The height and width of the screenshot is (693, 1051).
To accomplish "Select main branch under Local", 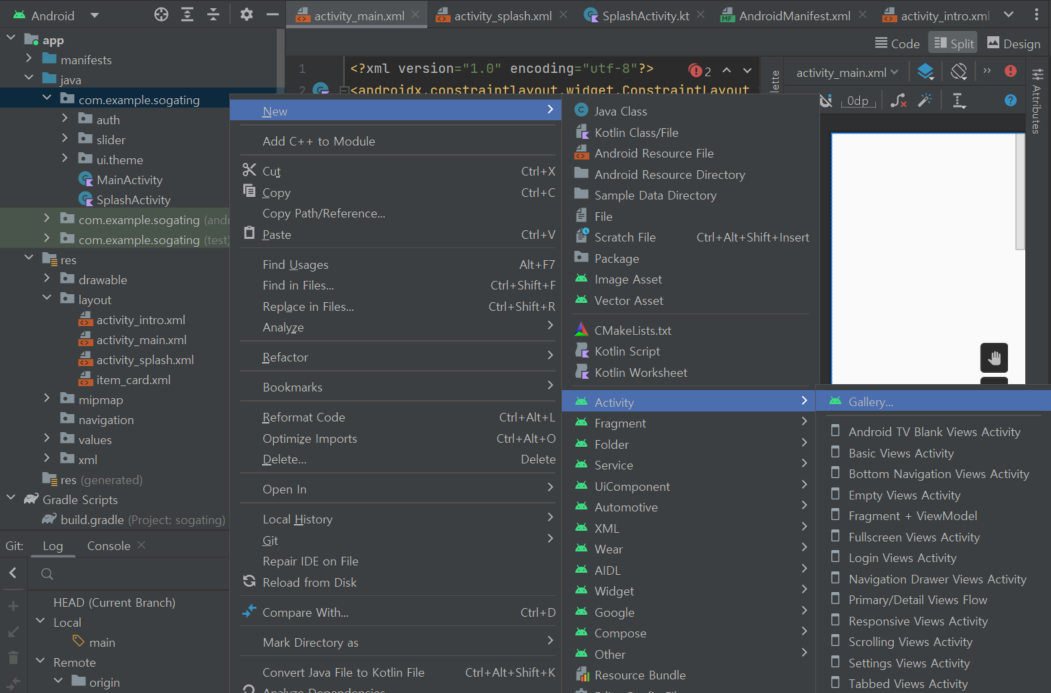I will coord(101,642).
